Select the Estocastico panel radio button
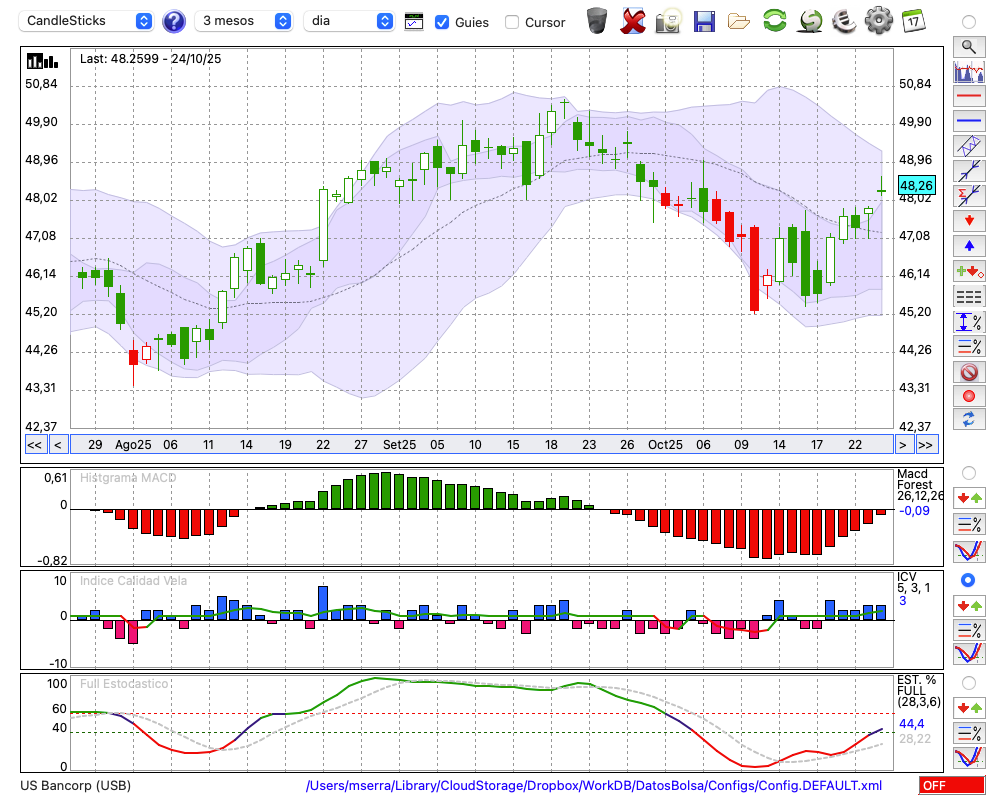Image resolution: width=1000 pixels, height=800 pixels. [x=969, y=683]
